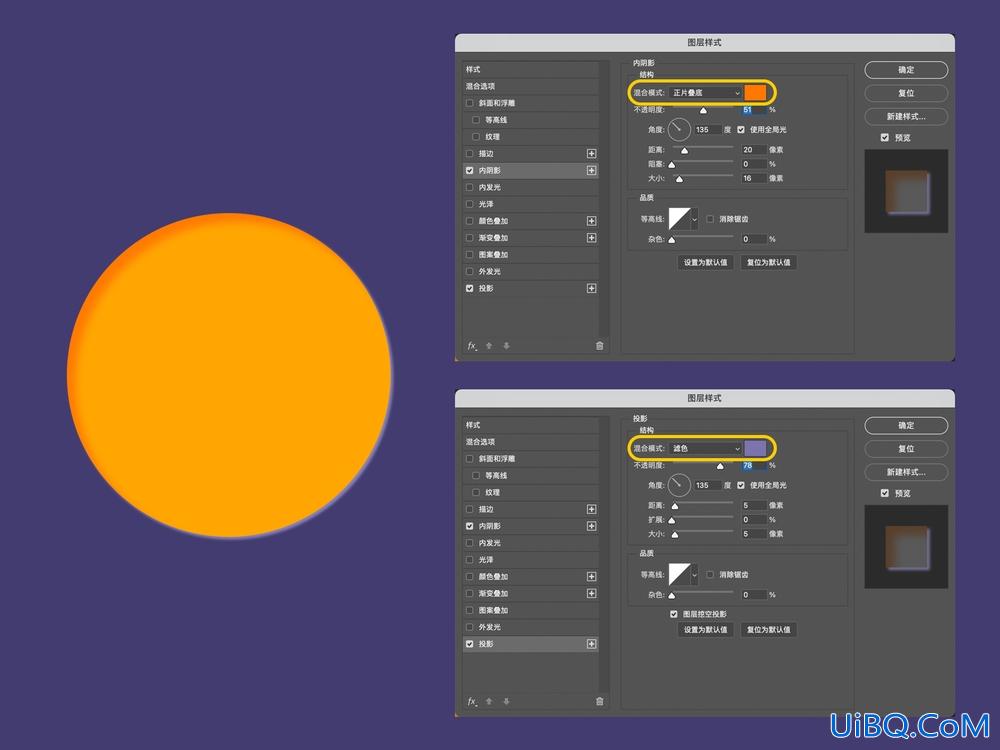Click 不透明度 slider handle in Inner Shadow dialog
The width and height of the screenshot is (1000, 750).
coord(703,111)
